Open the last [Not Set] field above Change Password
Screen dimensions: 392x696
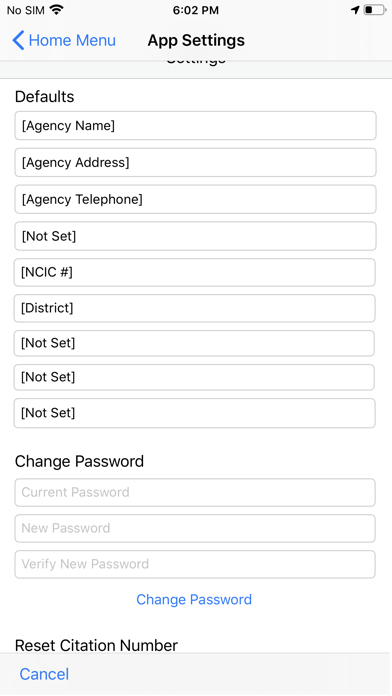point(194,413)
